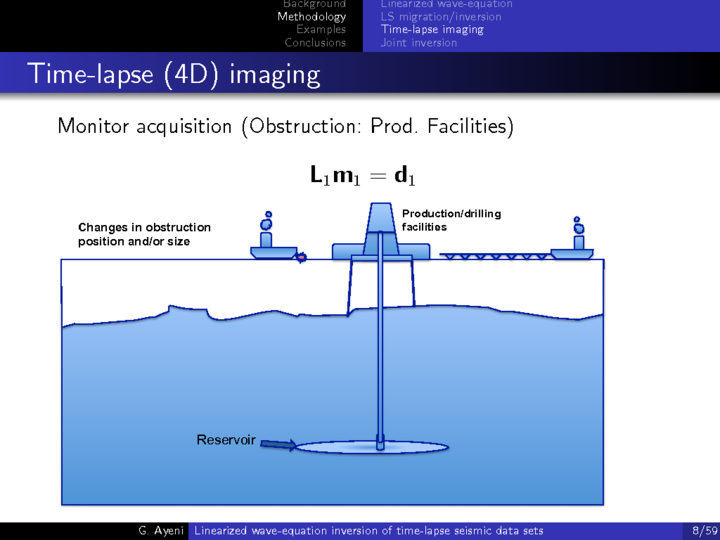Click the right survey vessel towing the streamer
The width and height of the screenshot is (720, 540).
(x=576, y=246)
